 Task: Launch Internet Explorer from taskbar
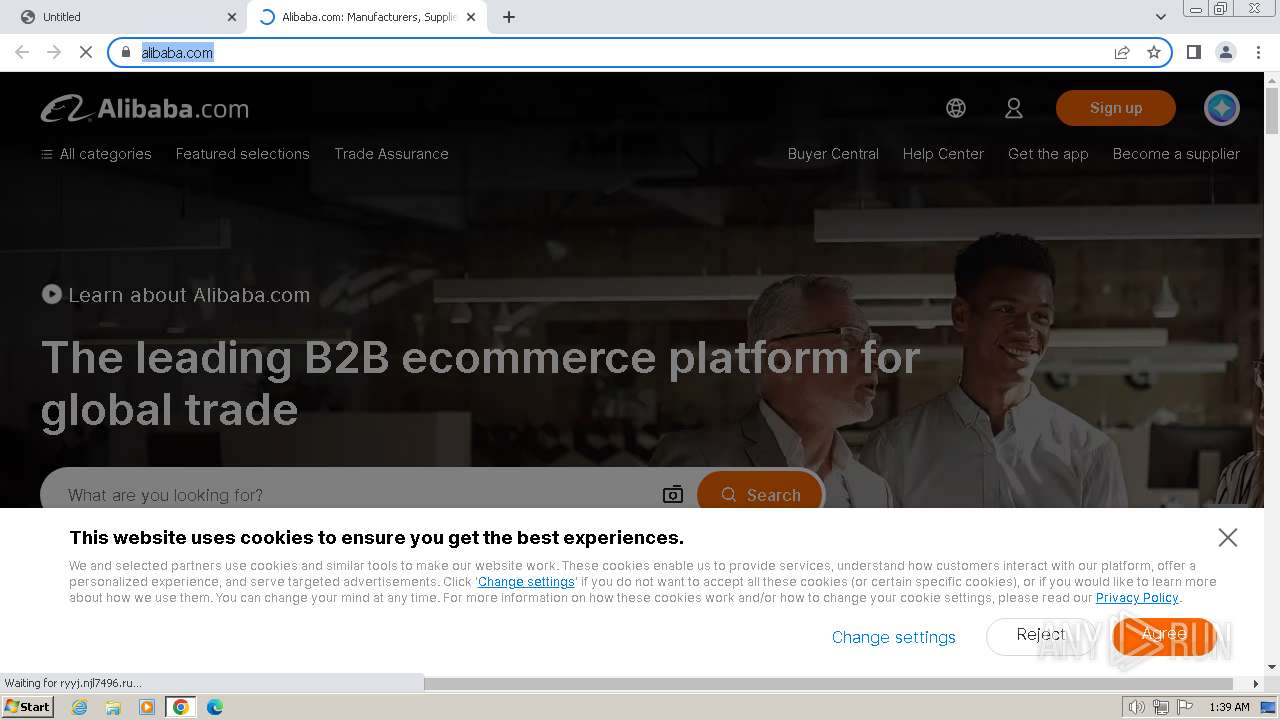coord(79,707)
